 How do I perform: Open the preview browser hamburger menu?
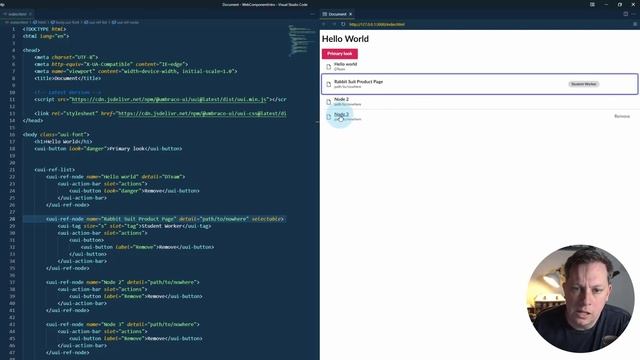[635, 24]
